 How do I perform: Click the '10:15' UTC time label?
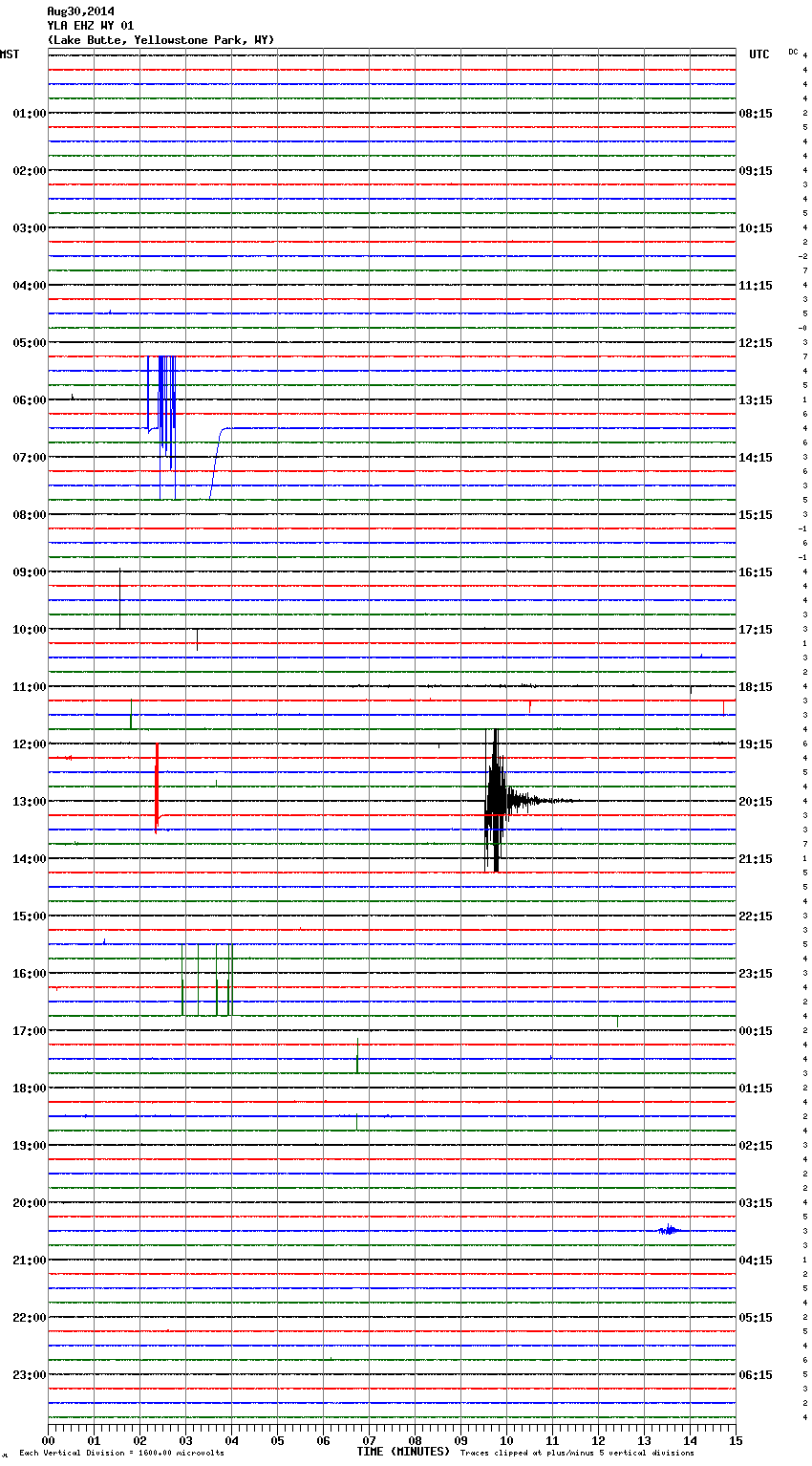point(756,228)
